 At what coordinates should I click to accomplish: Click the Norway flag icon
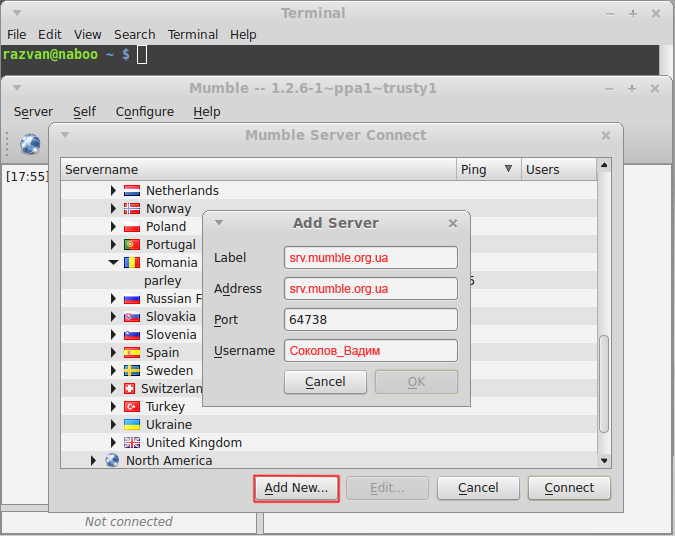pos(132,208)
